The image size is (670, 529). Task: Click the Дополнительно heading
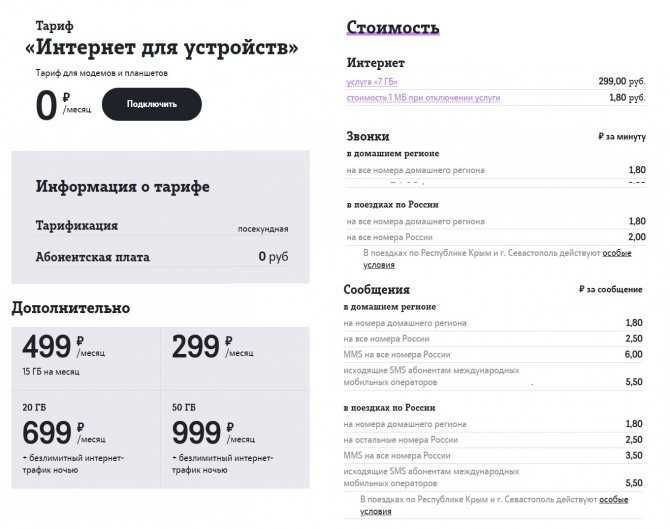coord(71,308)
